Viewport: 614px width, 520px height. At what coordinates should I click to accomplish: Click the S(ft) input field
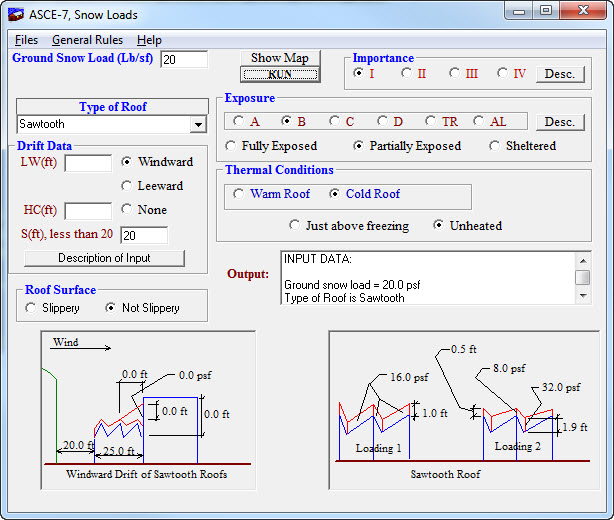tap(144, 235)
